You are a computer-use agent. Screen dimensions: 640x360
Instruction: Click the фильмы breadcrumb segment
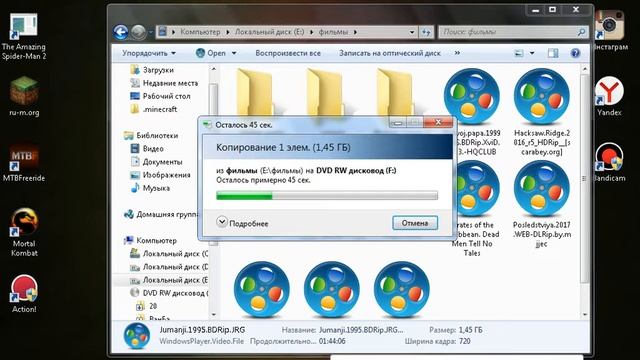[x=333, y=32]
